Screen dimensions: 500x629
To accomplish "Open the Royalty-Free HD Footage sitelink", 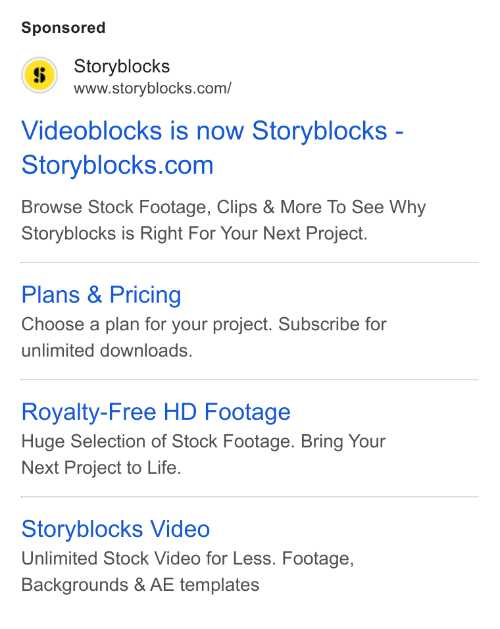I will (x=156, y=412).
